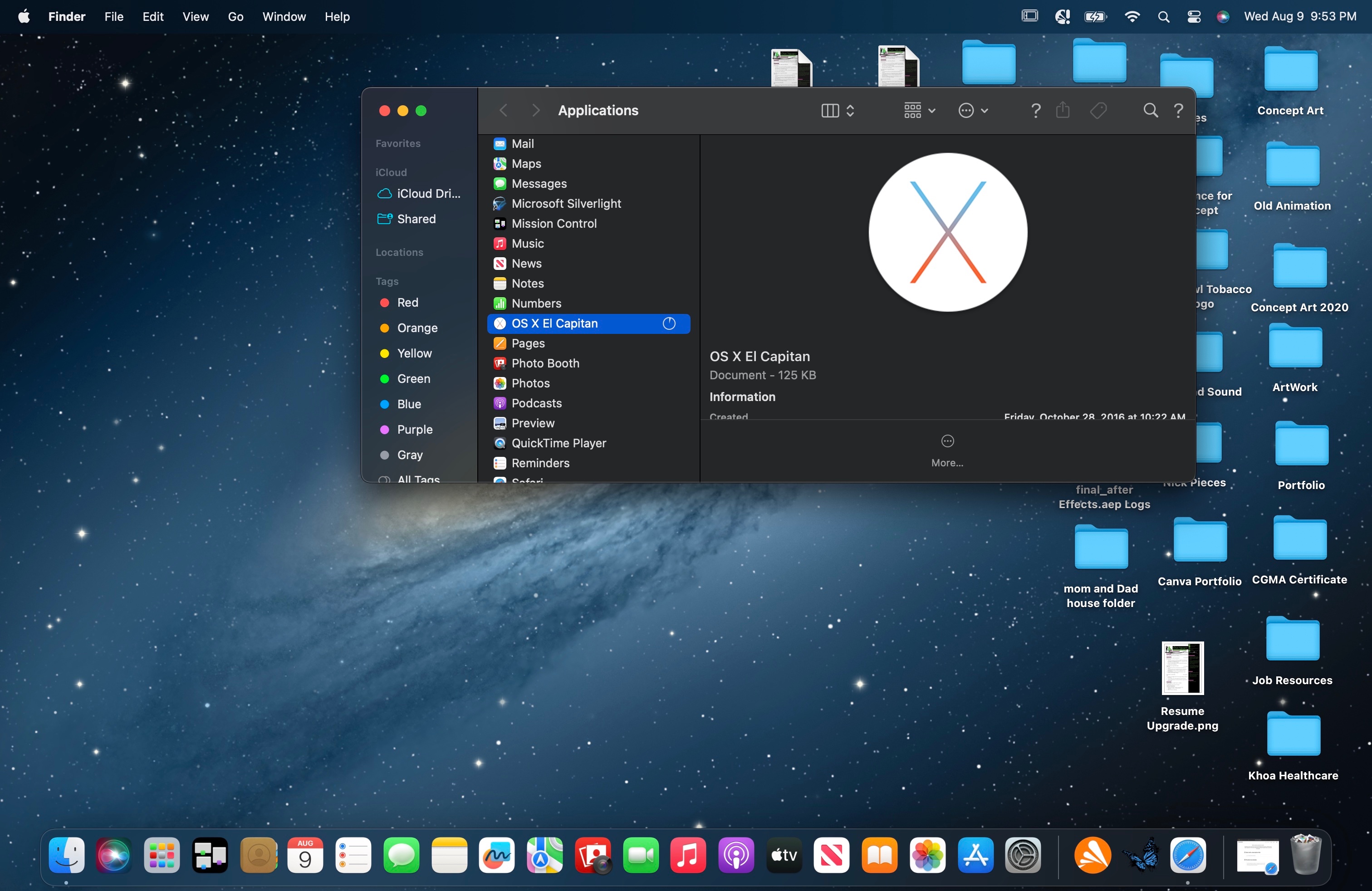Expand the group-by options dropdown
Image resolution: width=1372 pixels, height=891 pixels.
coord(919,110)
